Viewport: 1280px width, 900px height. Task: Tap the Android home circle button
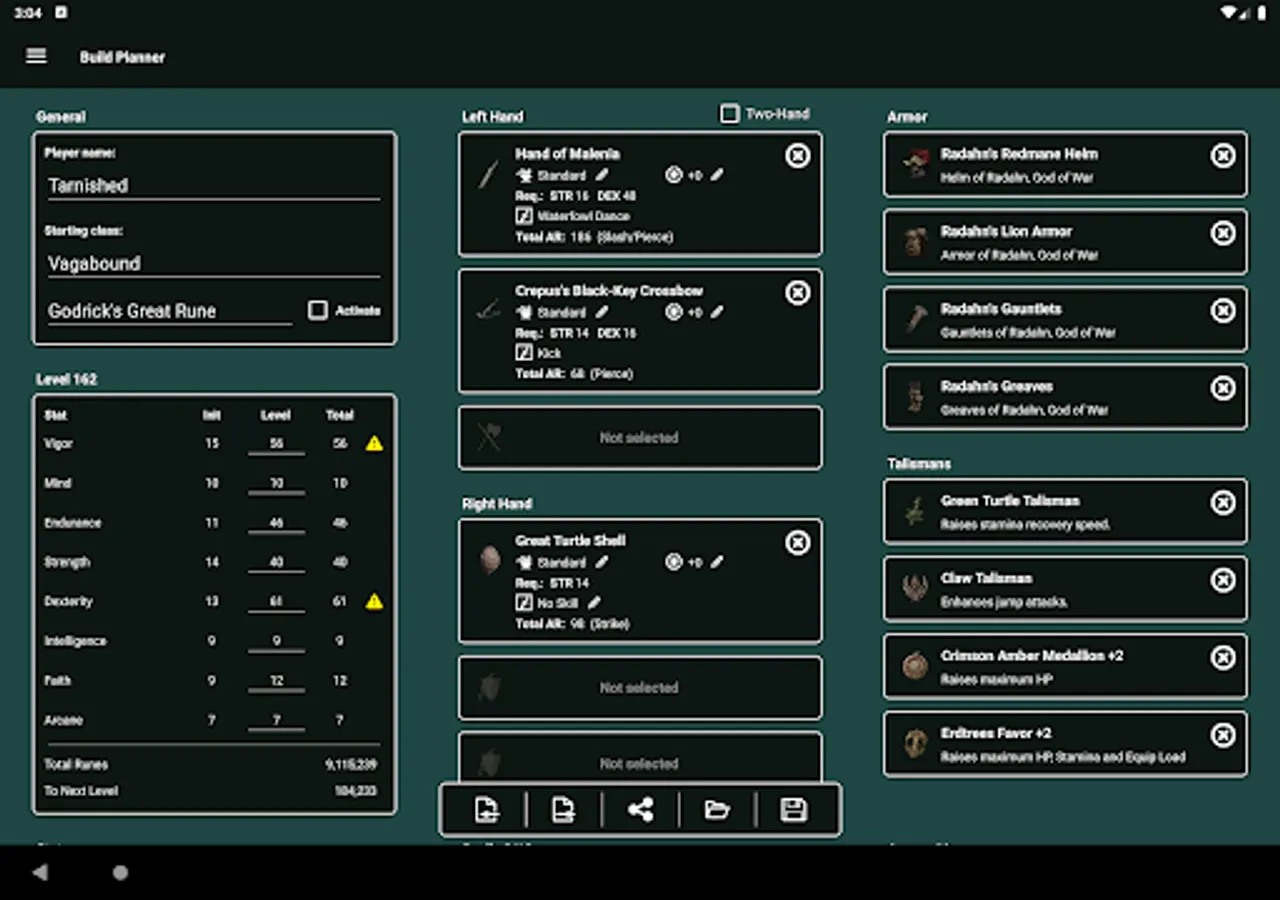tap(120, 873)
